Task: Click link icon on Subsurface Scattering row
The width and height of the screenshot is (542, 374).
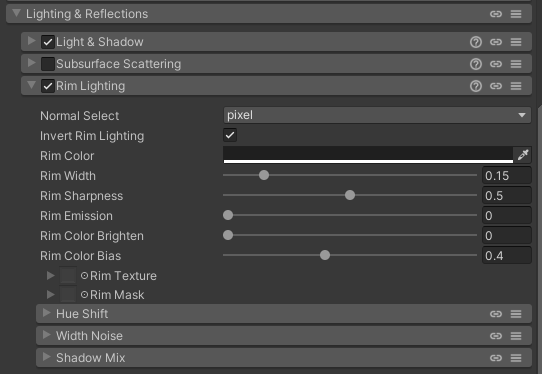Action: [x=496, y=64]
